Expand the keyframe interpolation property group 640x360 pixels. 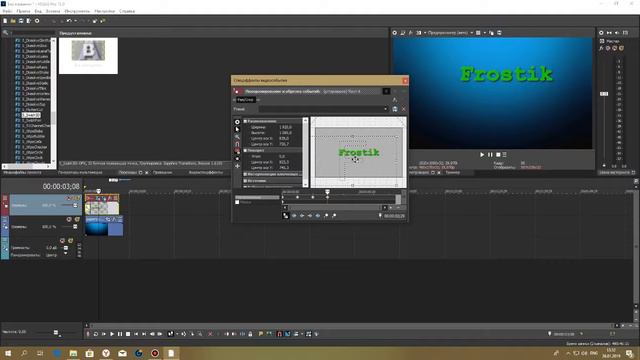click(x=245, y=174)
